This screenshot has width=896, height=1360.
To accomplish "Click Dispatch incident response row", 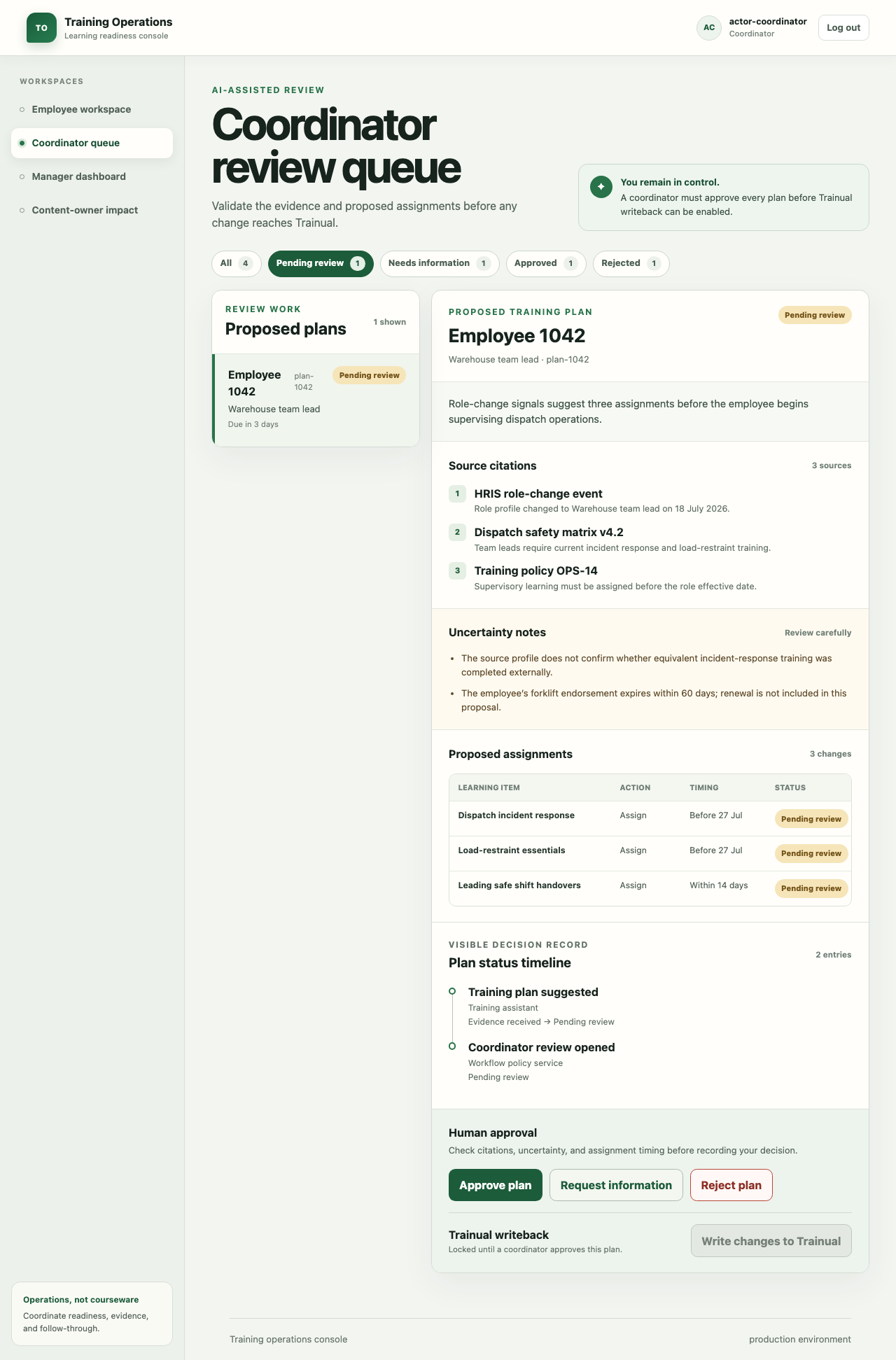I will tap(650, 818).
